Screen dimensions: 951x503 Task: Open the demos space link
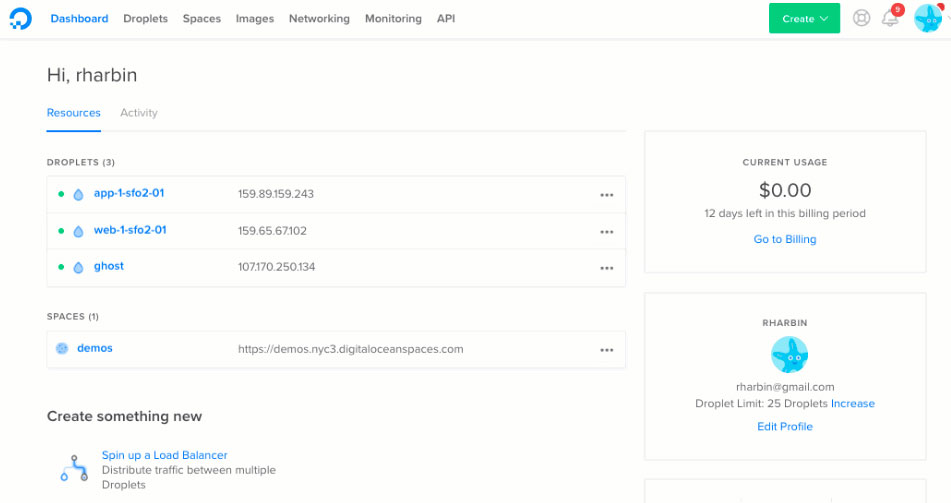pyautogui.click(x=95, y=348)
